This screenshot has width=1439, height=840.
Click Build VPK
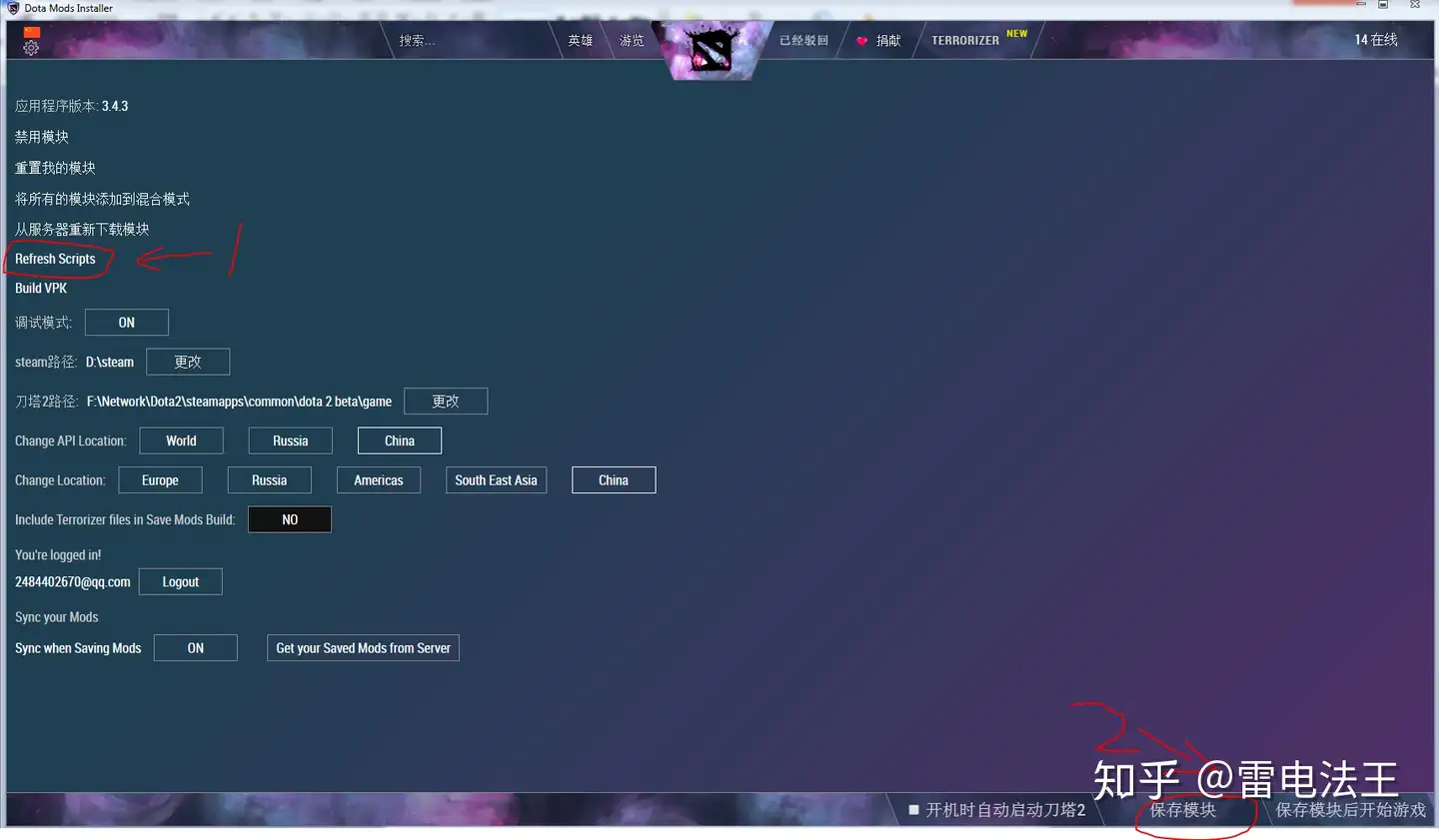pos(41,288)
